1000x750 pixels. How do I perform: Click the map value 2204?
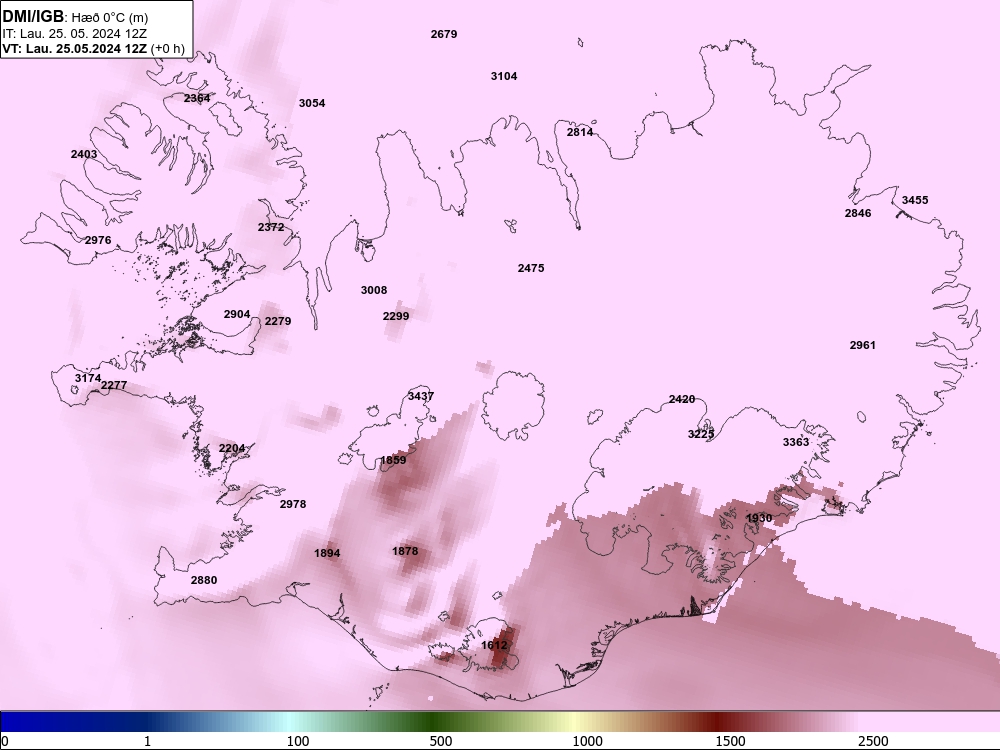point(232,448)
